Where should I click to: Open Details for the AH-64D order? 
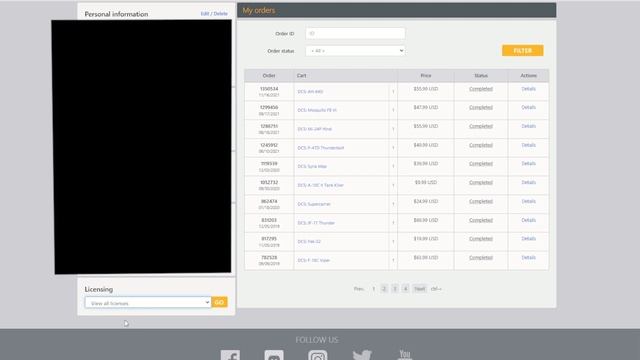coord(528,89)
